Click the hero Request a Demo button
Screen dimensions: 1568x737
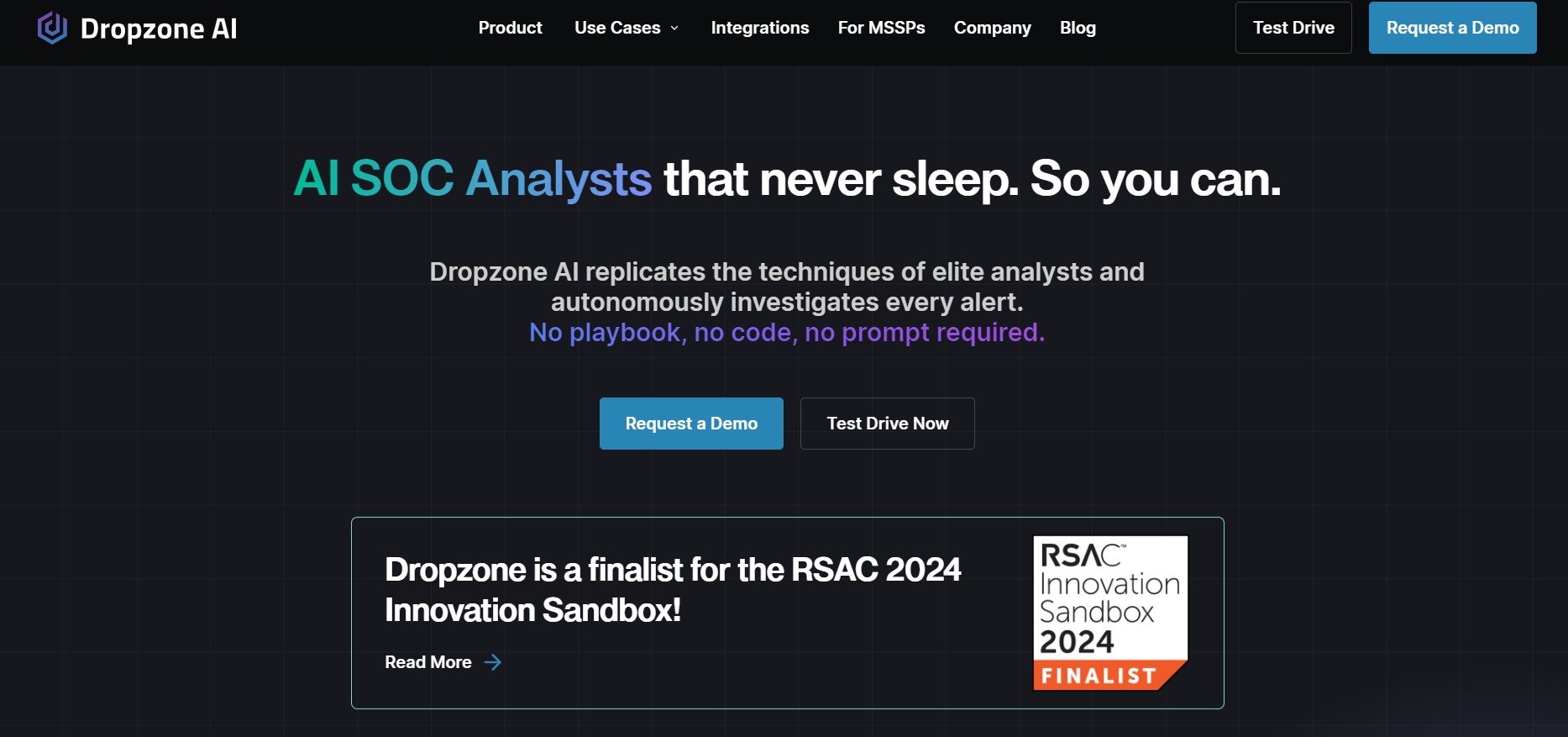(x=691, y=424)
